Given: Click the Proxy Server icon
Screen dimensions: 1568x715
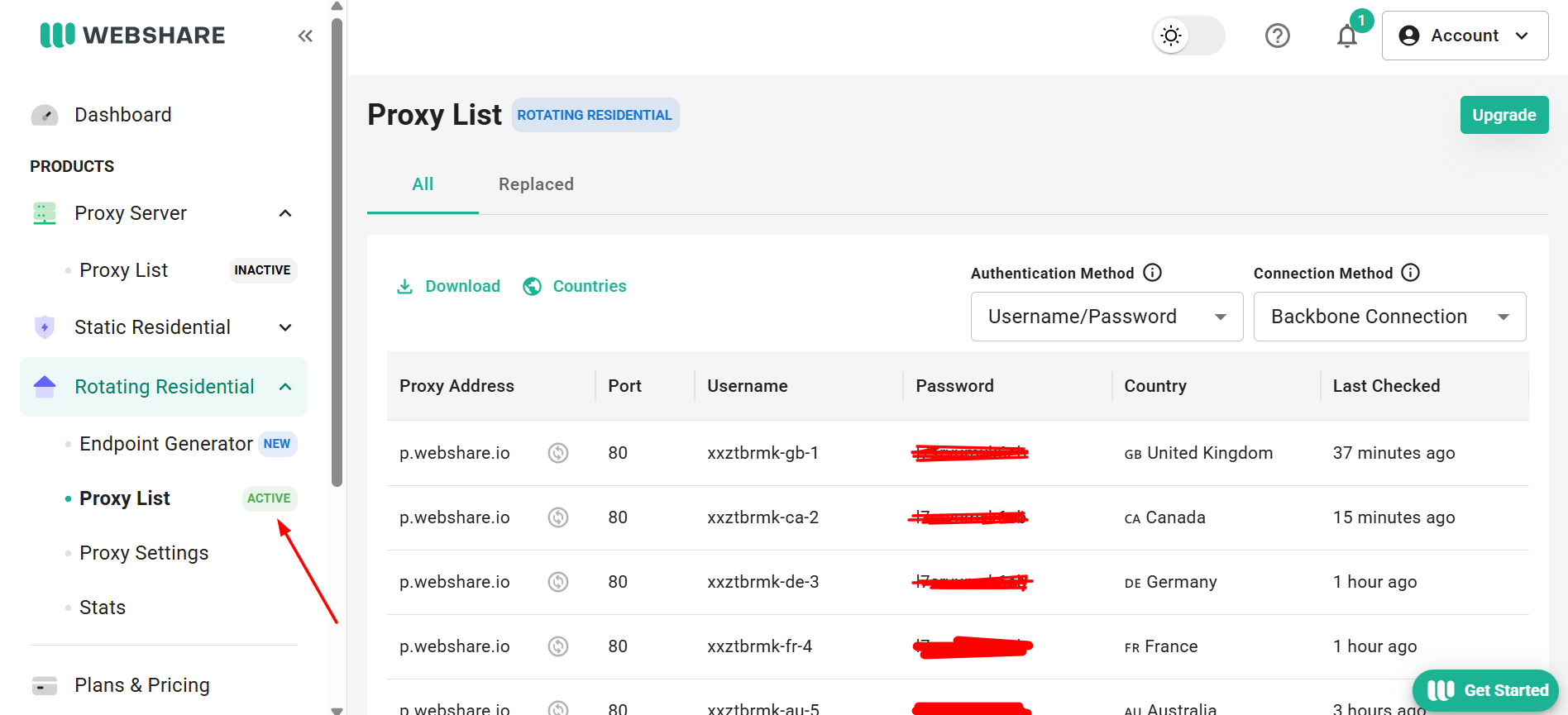Looking at the screenshot, I should pos(45,213).
